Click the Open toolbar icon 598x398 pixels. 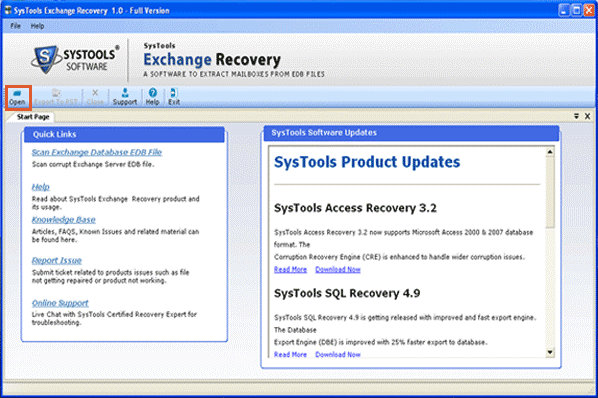tap(17, 98)
